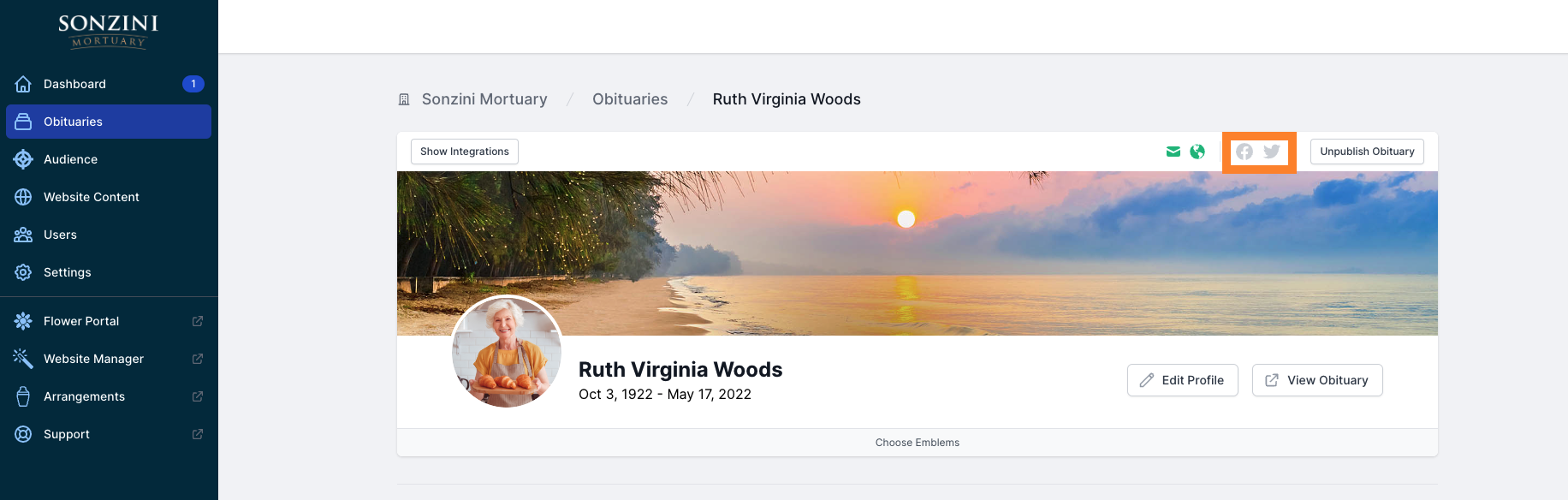The width and height of the screenshot is (1568, 500).
Task: Launch the Flower Portal
Action: (80, 321)
